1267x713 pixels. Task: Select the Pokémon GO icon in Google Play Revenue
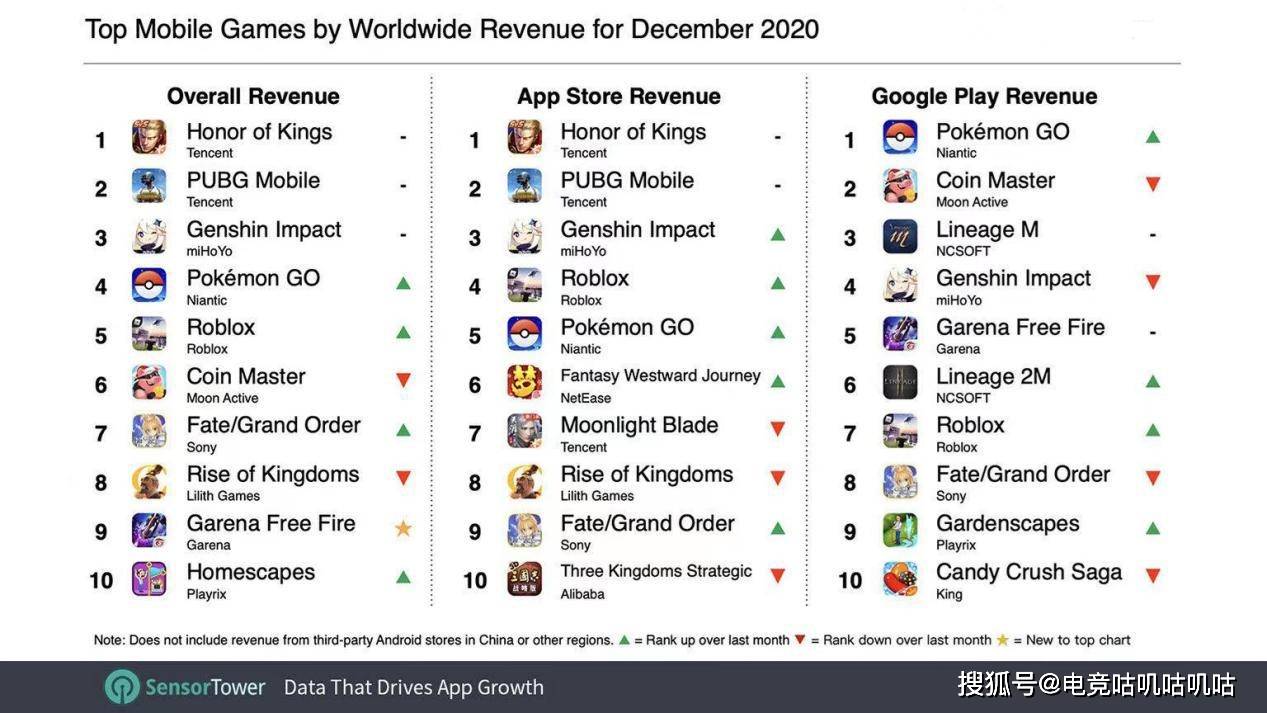[900, 137]
